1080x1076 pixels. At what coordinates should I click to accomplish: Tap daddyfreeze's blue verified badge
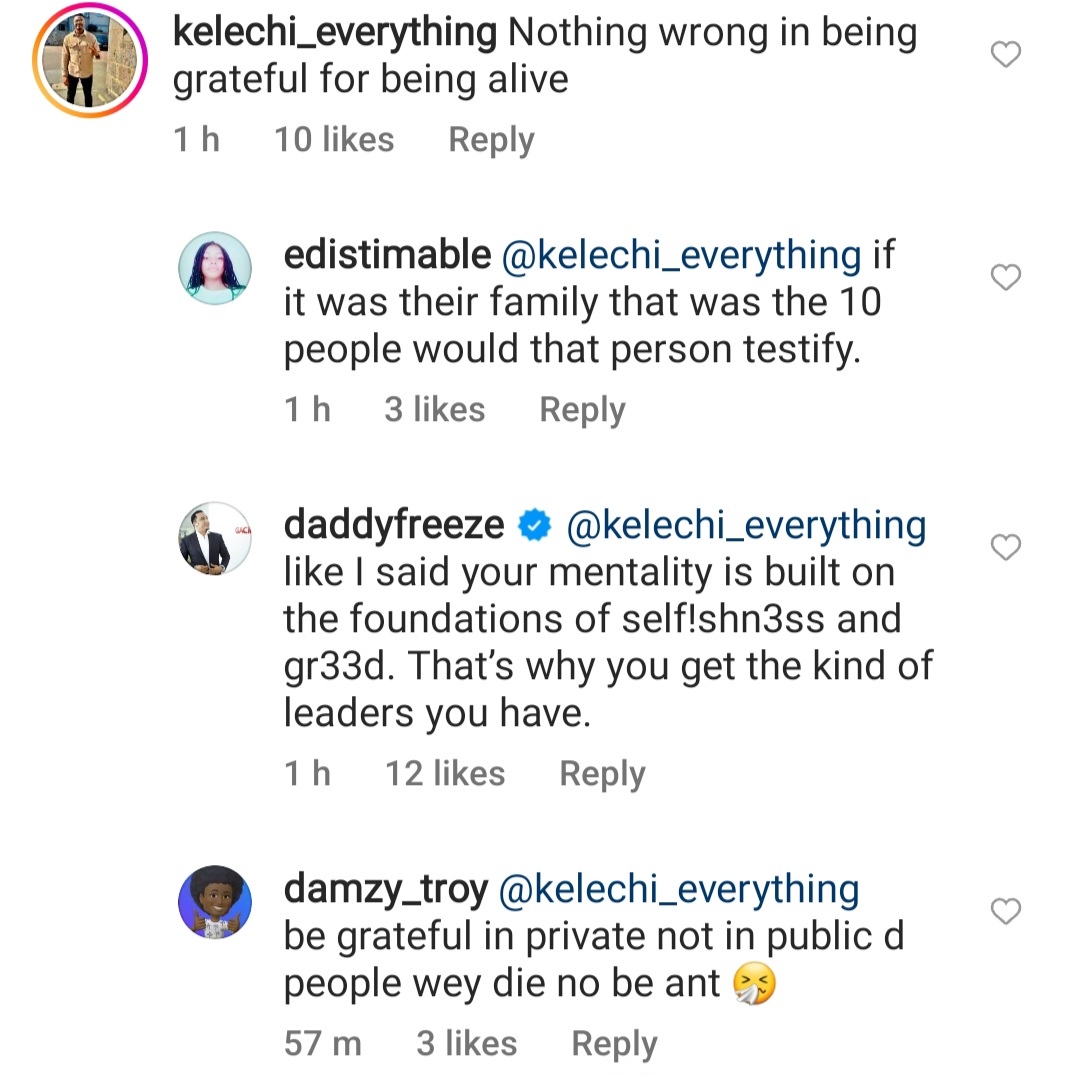pos(536,526)
